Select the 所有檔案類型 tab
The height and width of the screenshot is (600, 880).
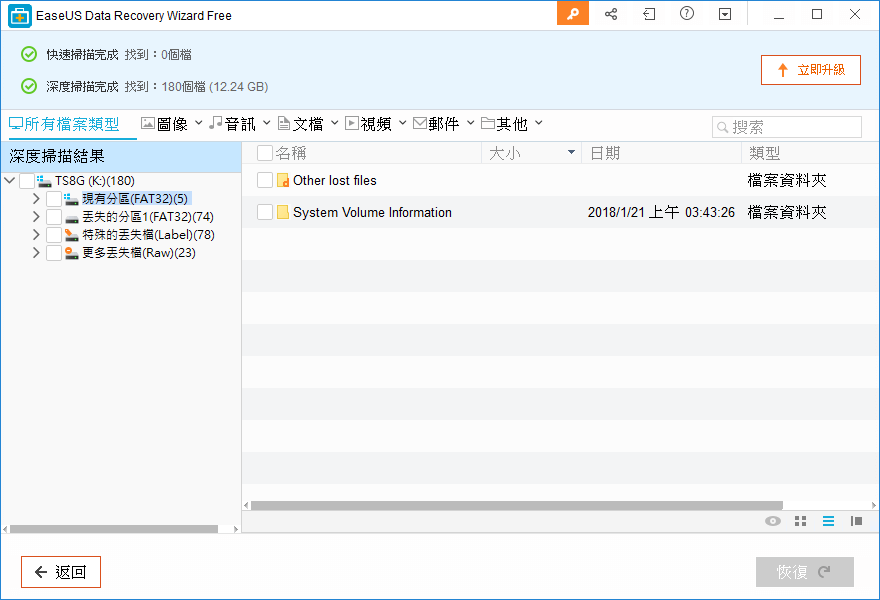(x=64, y=124)
